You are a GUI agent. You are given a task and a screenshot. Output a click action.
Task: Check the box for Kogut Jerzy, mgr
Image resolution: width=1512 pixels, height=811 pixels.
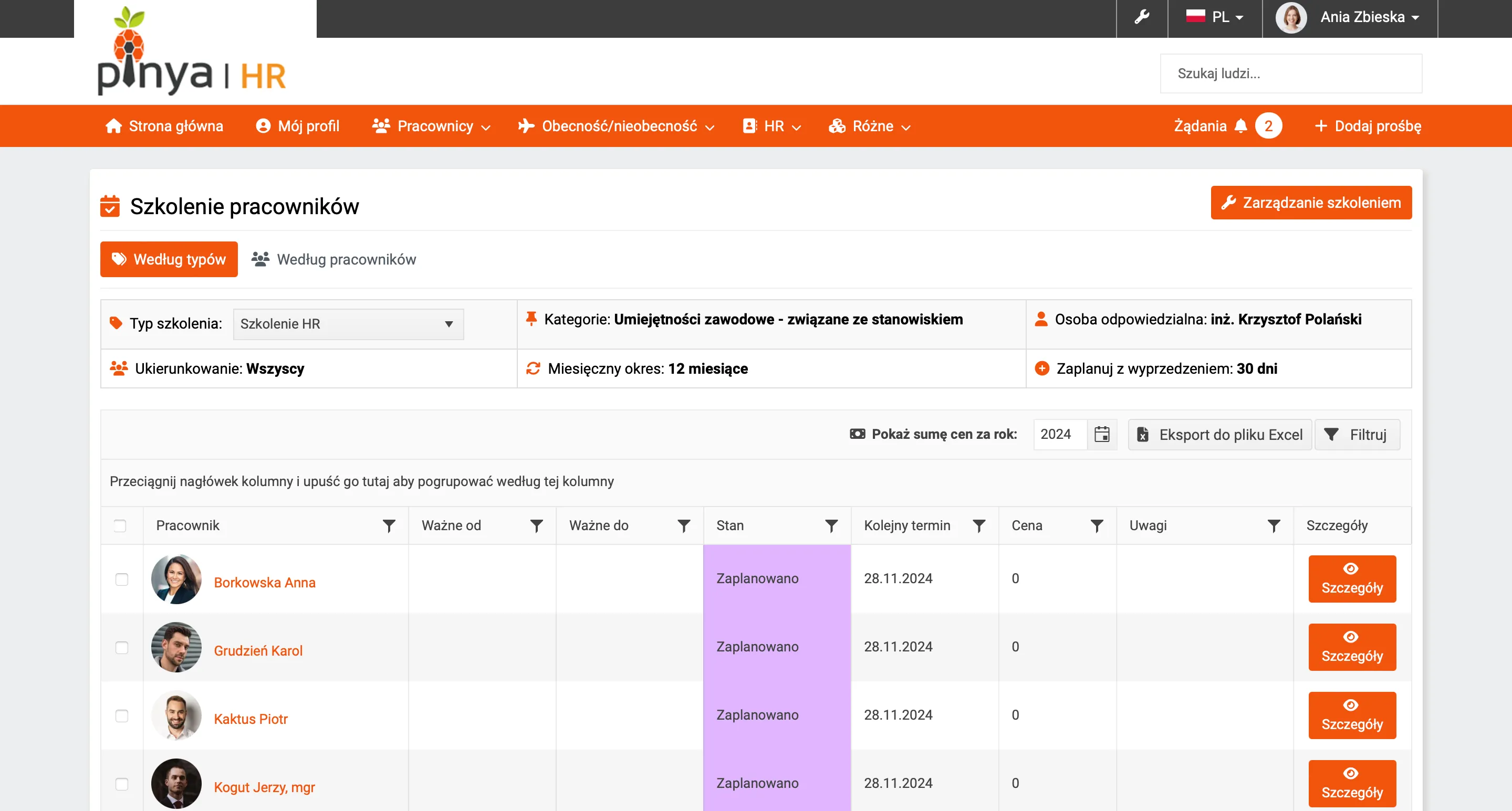[121, 783]
